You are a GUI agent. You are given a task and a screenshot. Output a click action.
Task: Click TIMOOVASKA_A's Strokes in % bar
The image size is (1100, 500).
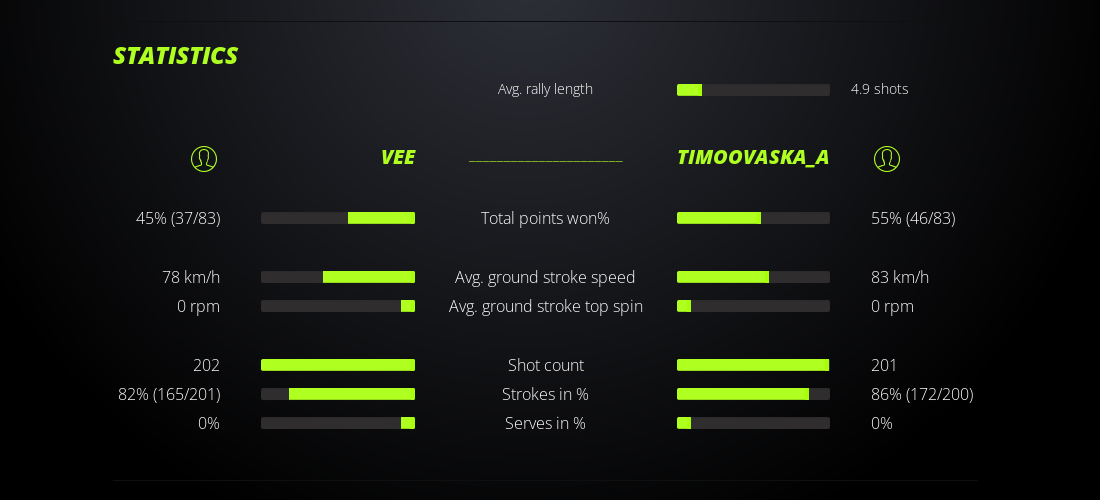point(753,394)
